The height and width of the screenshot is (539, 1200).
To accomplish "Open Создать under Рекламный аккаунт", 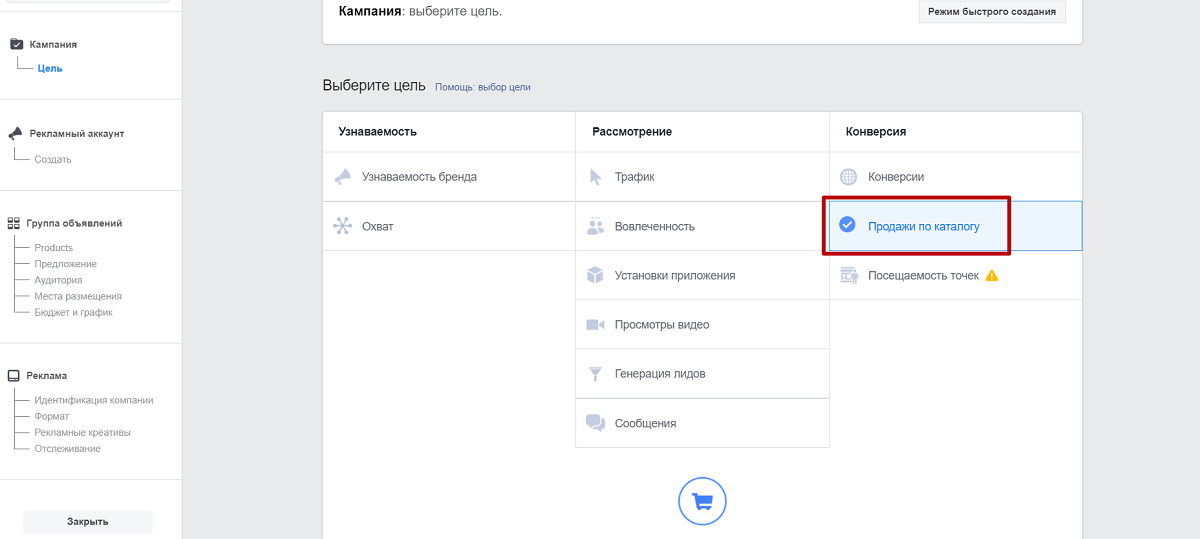I will point(53,159).
